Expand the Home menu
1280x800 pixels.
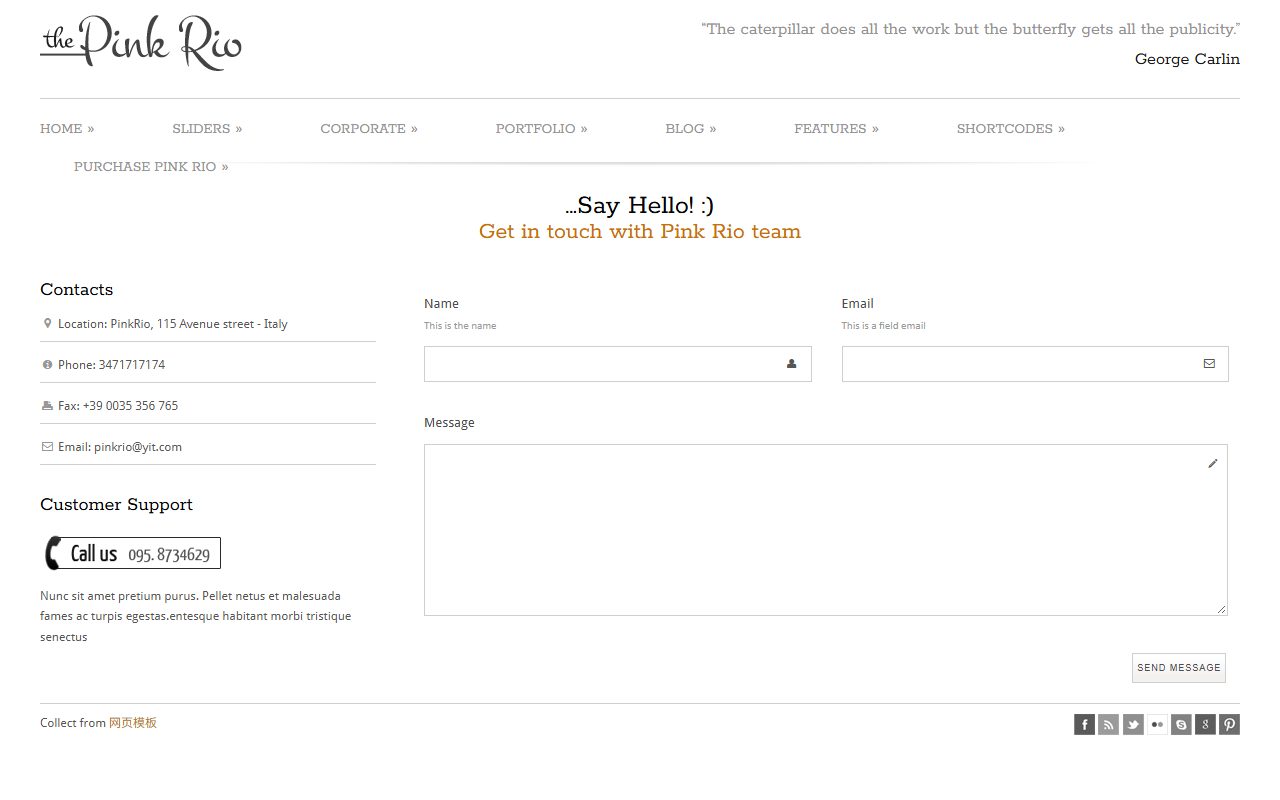pos(67,129)
